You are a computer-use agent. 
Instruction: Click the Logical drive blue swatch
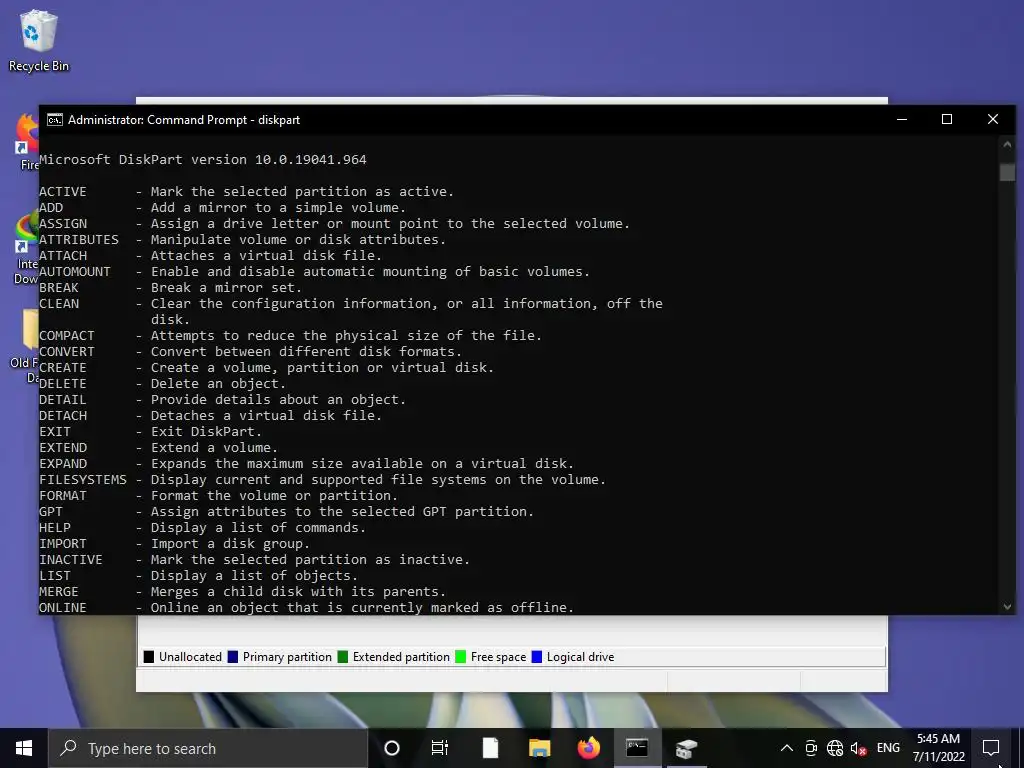pos(537,657)
